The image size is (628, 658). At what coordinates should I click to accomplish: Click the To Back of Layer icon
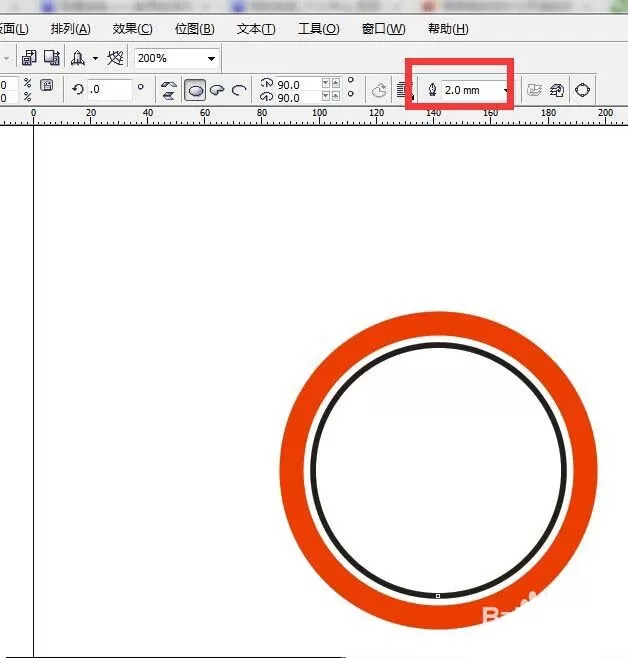(557, 90)
